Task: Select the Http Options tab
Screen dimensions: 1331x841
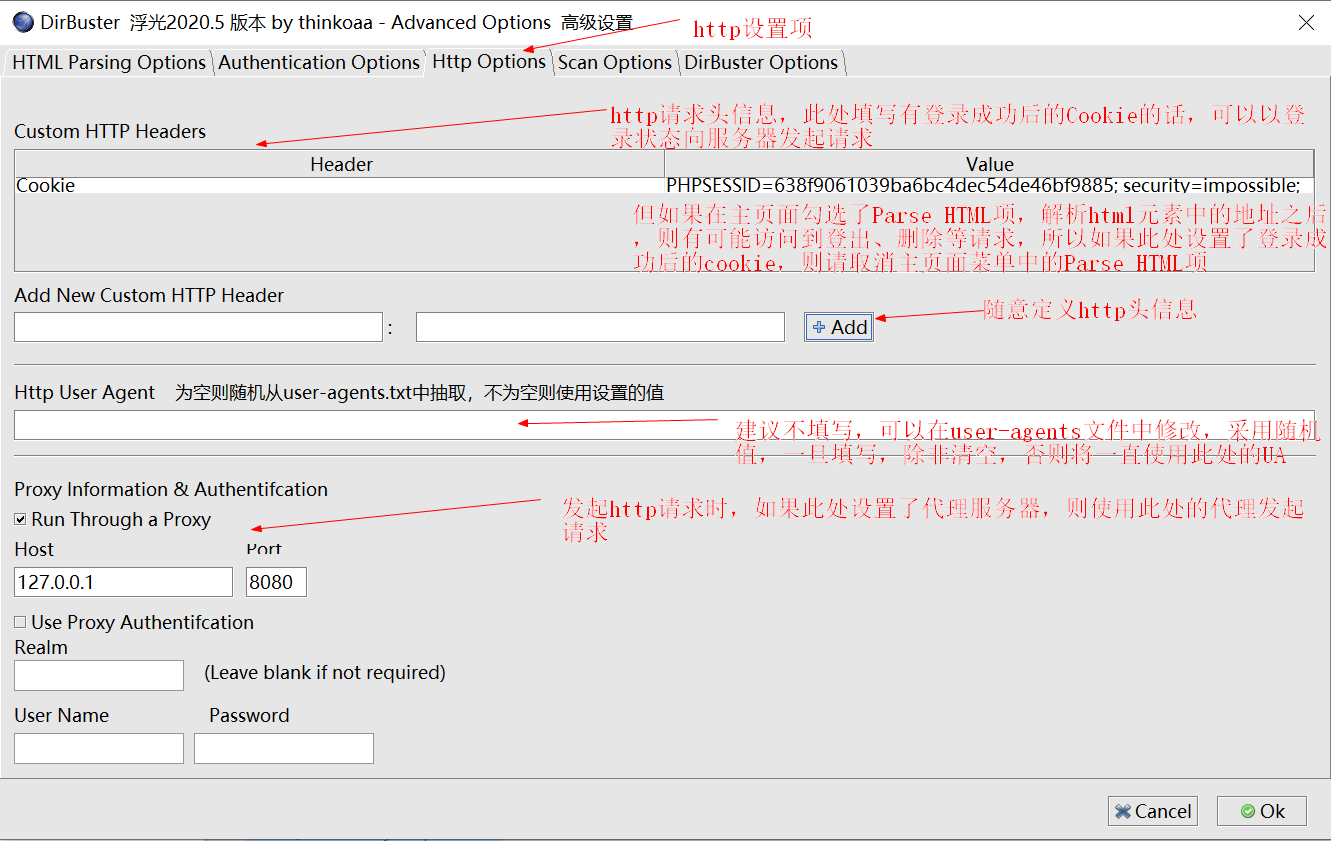Action: (x=489, y=61)
